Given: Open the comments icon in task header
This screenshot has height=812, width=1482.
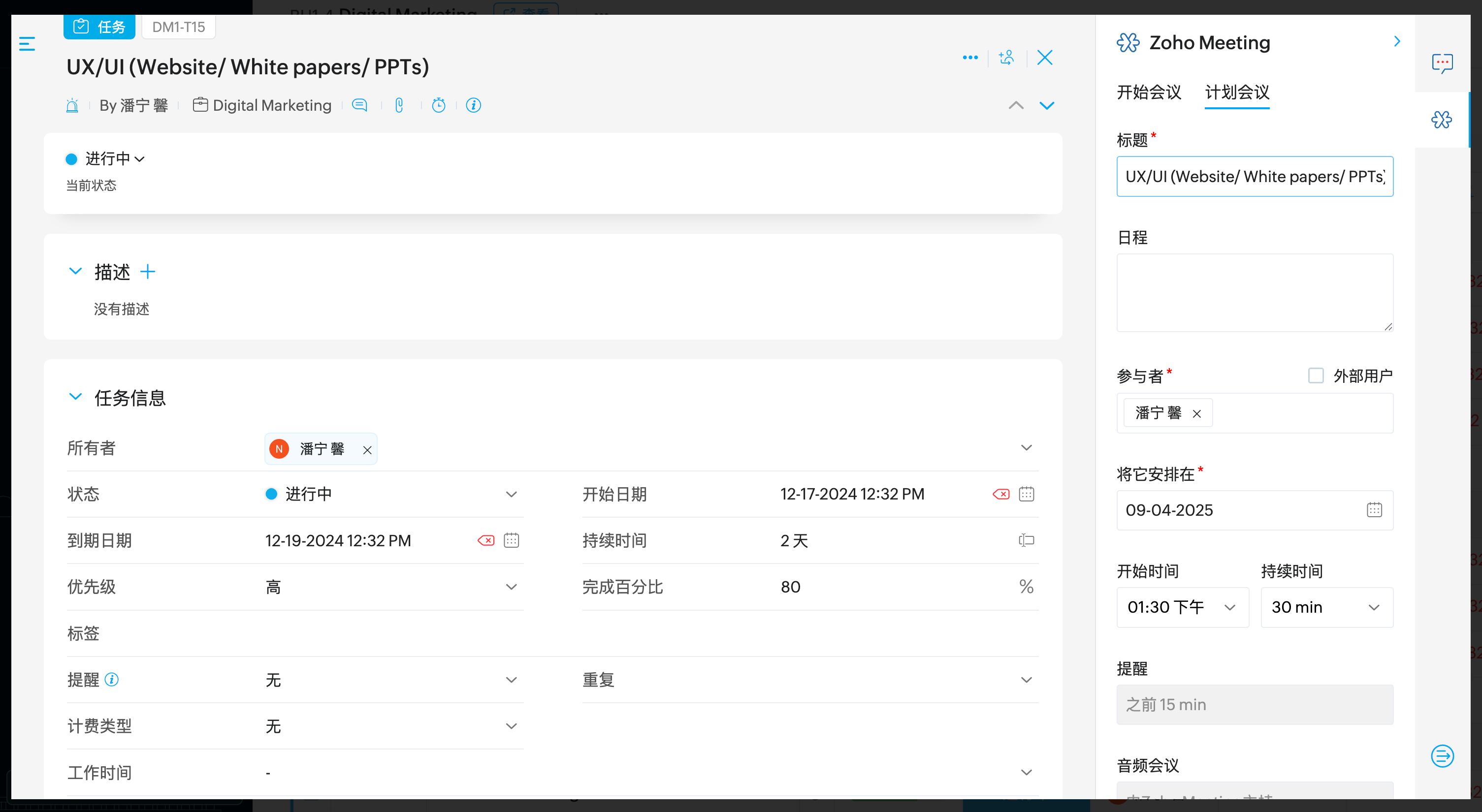Looking at the screenshot, I should (x=359, y=105).
